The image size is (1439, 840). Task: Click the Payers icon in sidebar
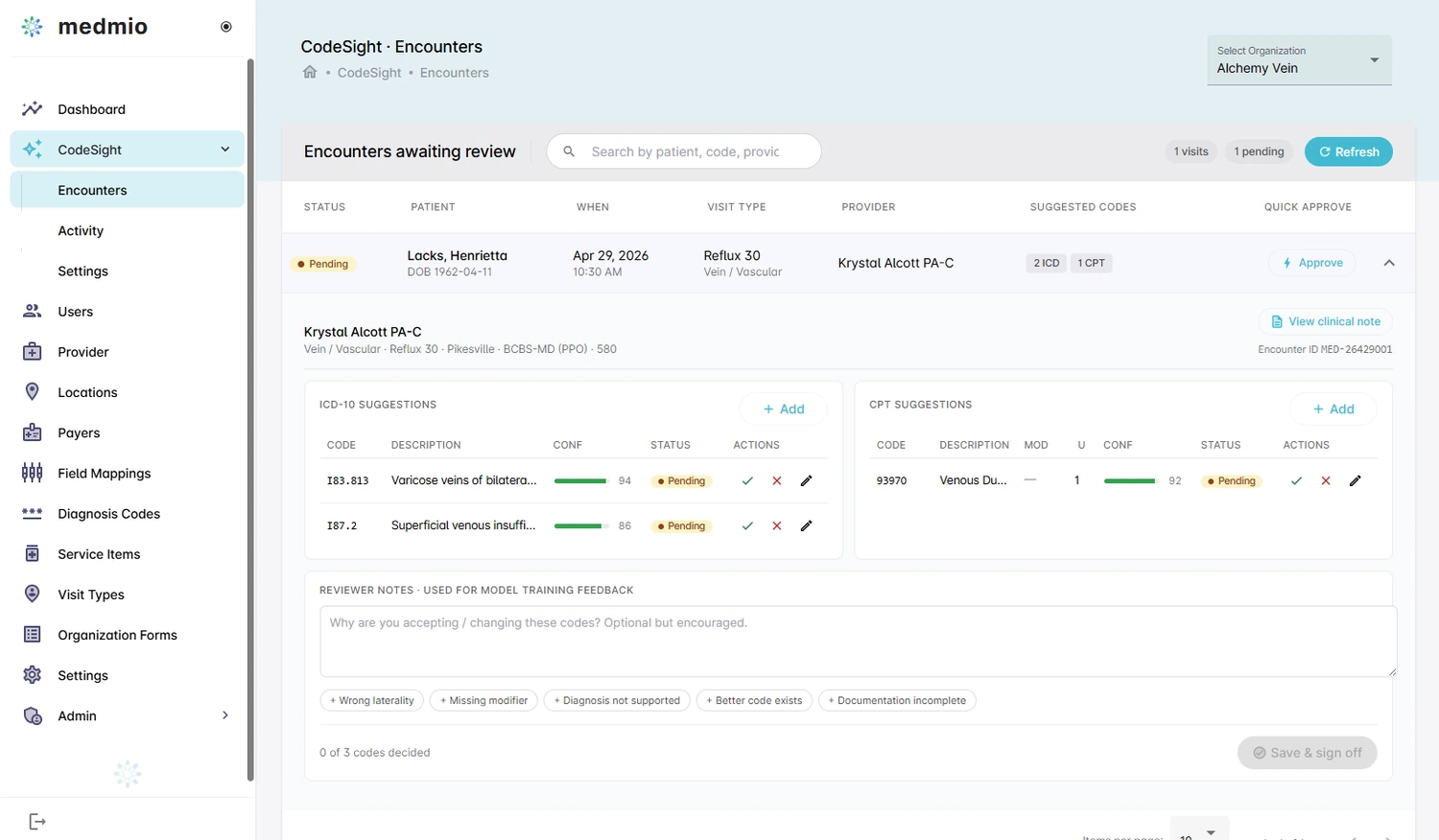[x=33, y=432]
